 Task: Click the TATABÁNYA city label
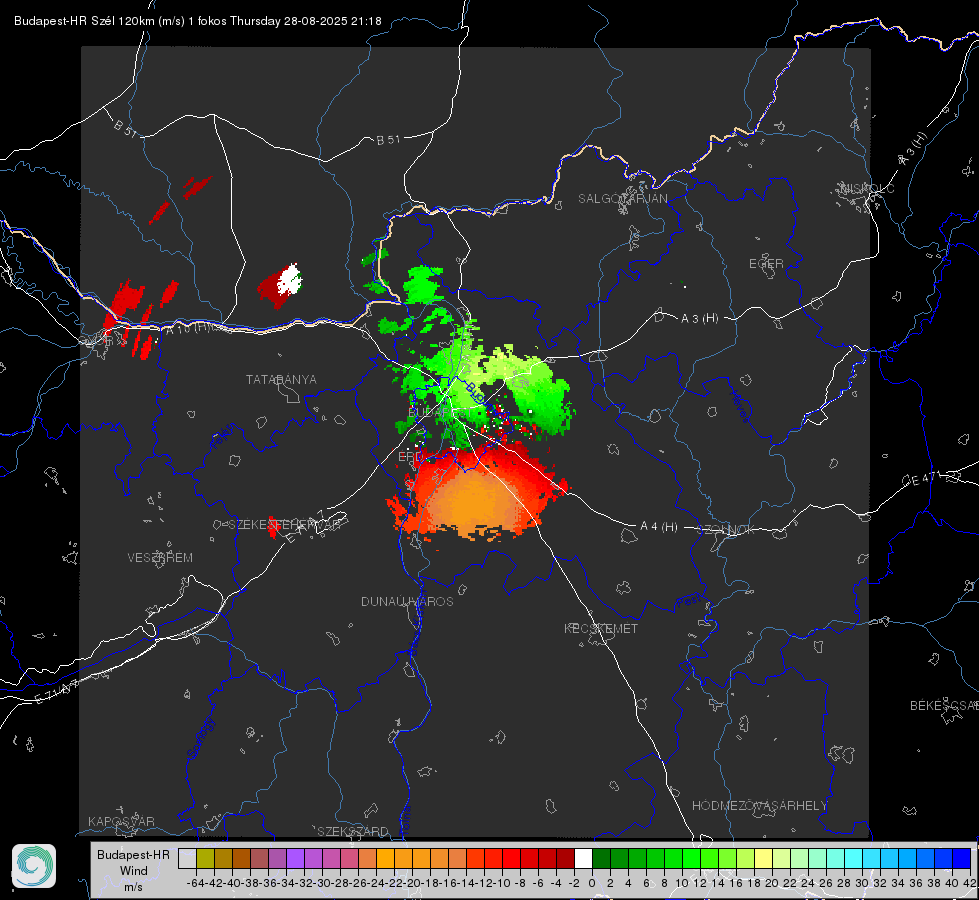pos(281,380)
